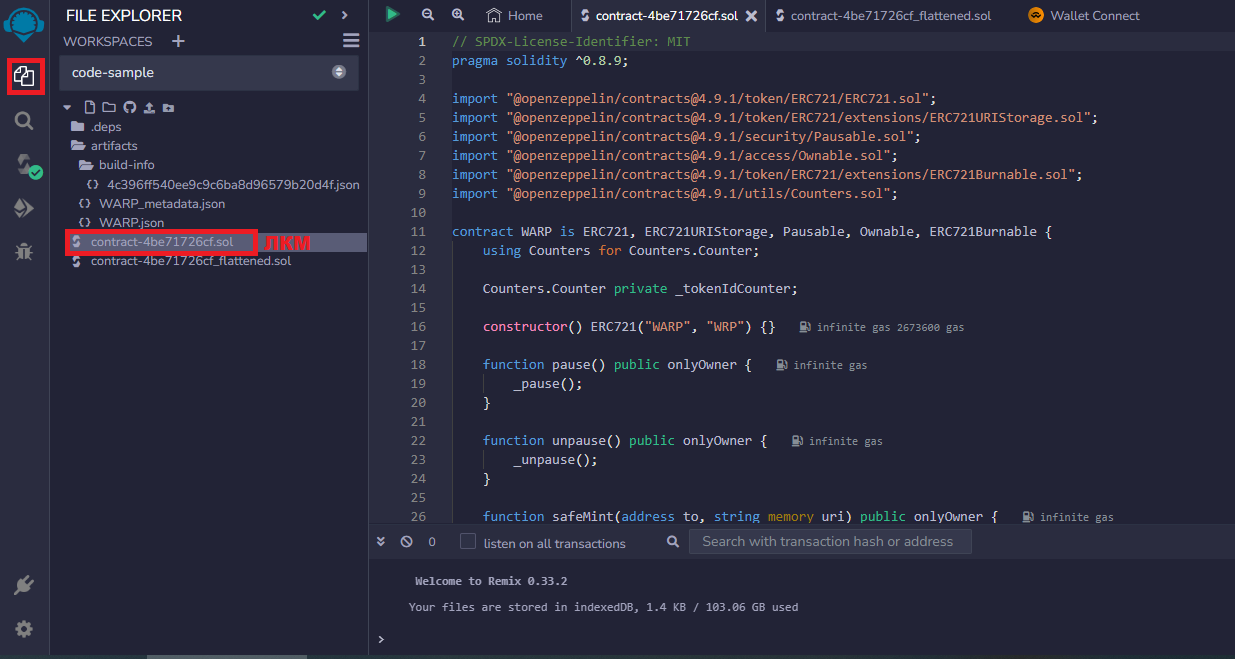Open the Debugger bug icon
The image size is (1235, 659).
coord(24,251)
